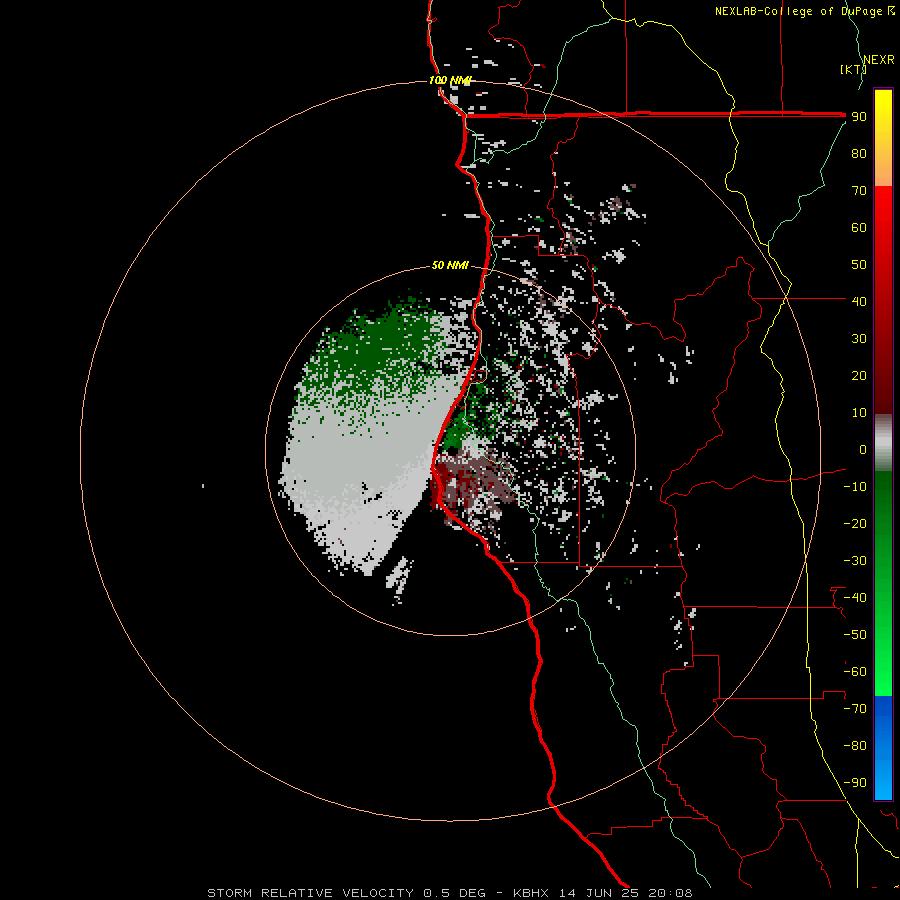The width and height of the screenshot is (900, 900).
Task: Click the -80 value on velocity scale
Action: (x=855, y=746)
